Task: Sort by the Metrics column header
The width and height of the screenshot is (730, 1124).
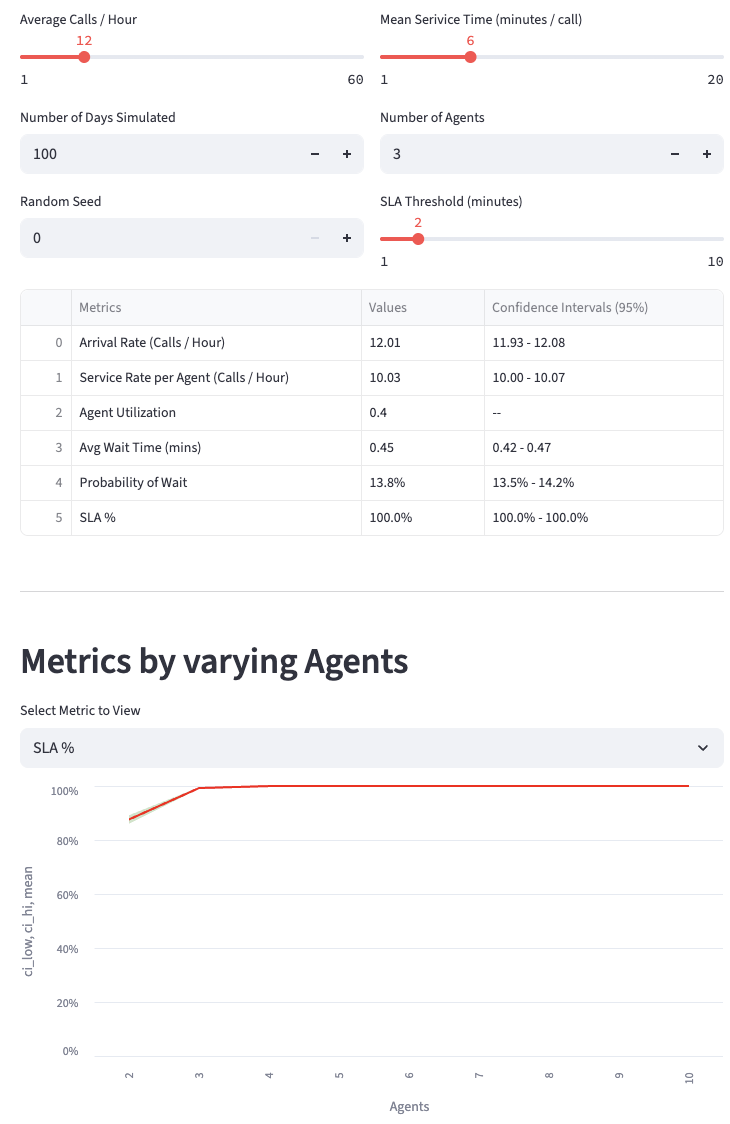Action: [x=215, y=308]
